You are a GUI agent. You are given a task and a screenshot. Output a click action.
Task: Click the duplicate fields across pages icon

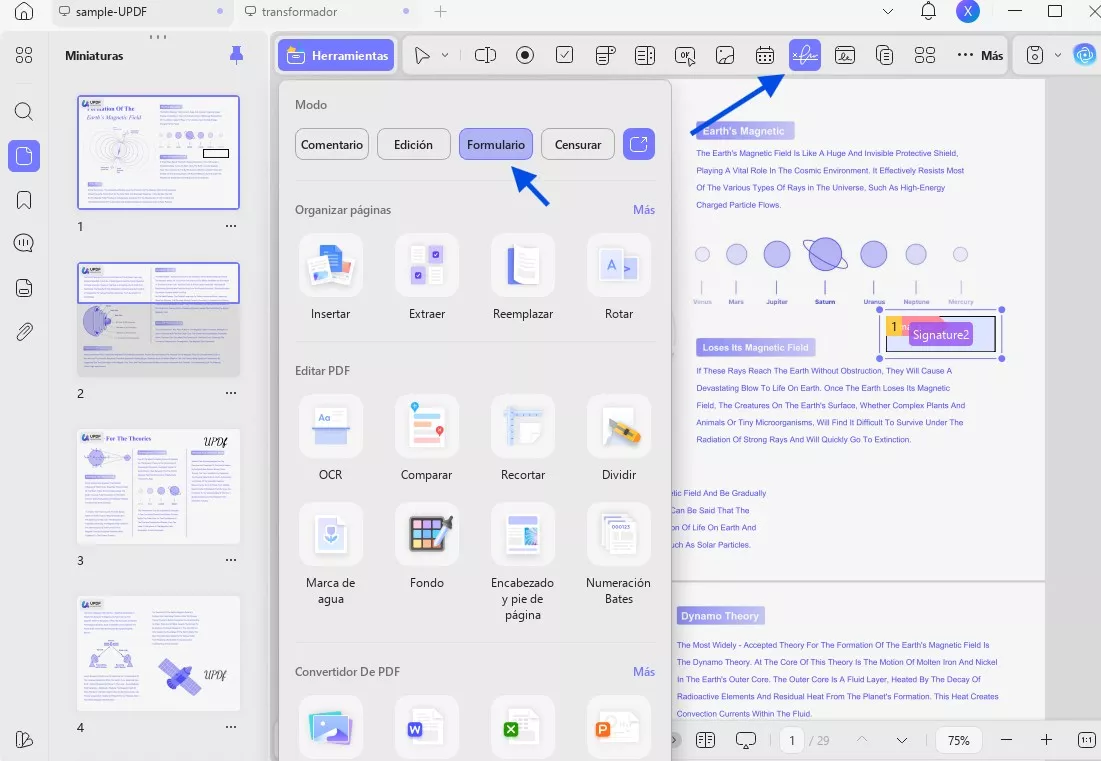click(885, 55)
